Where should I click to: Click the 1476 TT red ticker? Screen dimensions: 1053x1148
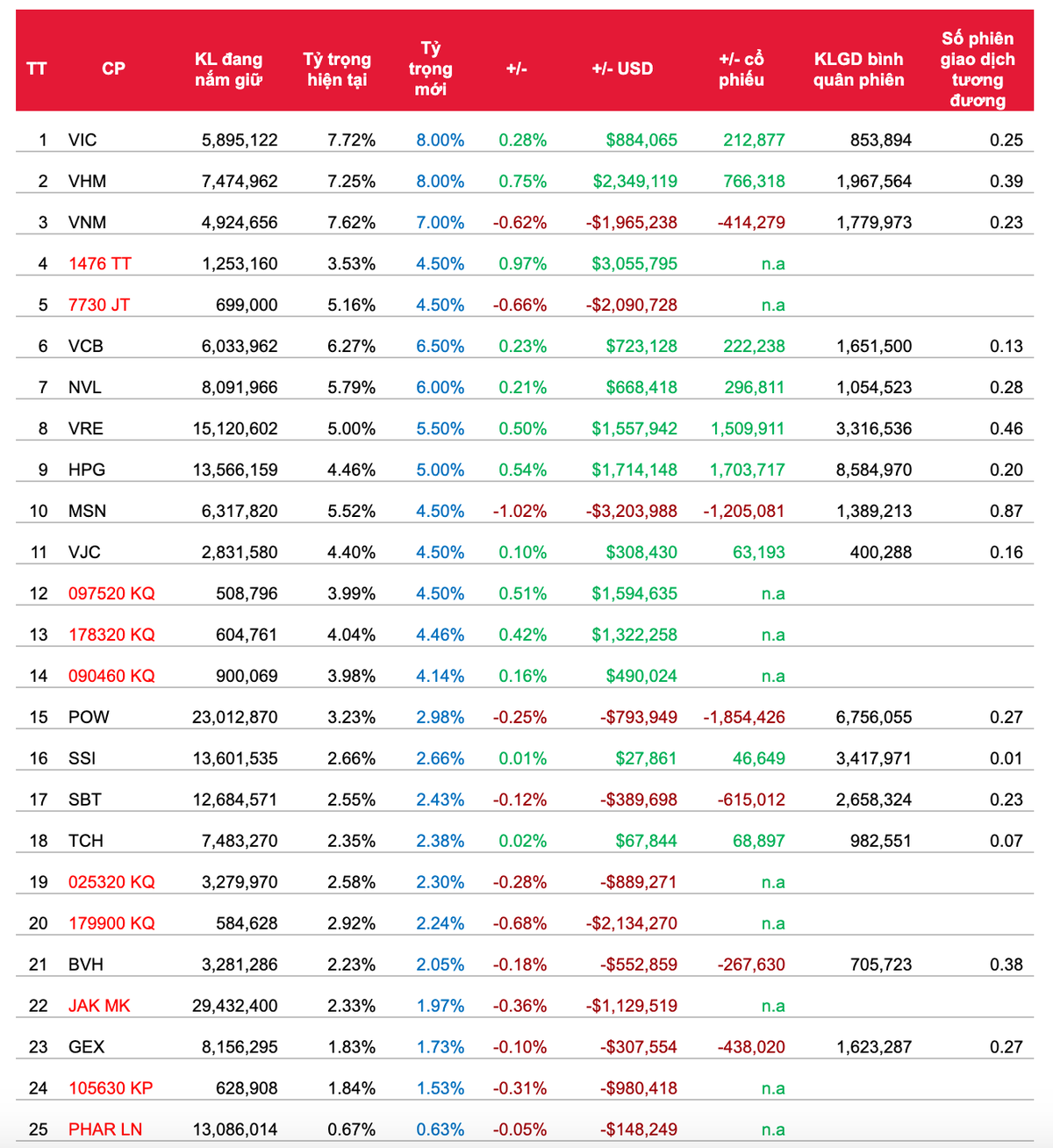pyautogui.click(x=100, y=263)
